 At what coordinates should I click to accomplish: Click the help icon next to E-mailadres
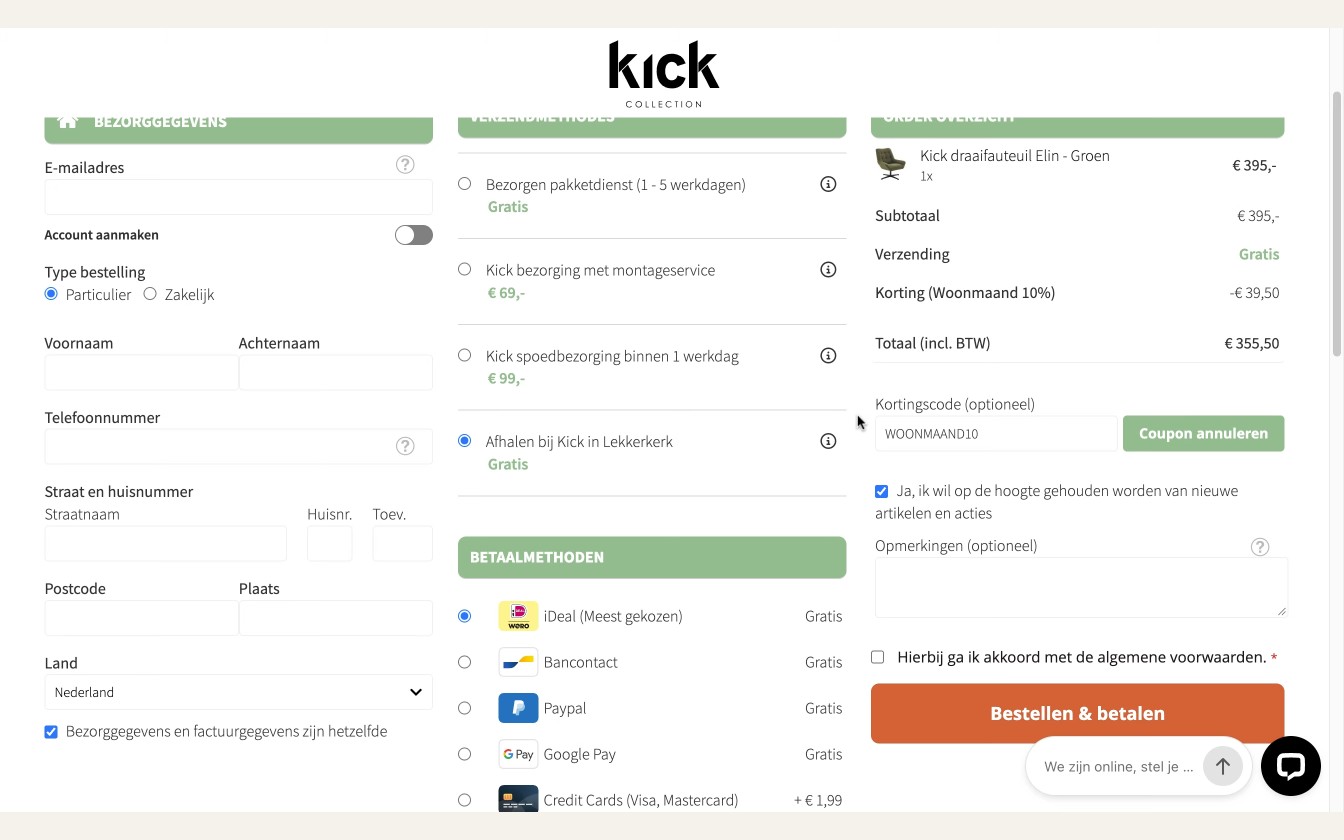(x=405, y=164)
